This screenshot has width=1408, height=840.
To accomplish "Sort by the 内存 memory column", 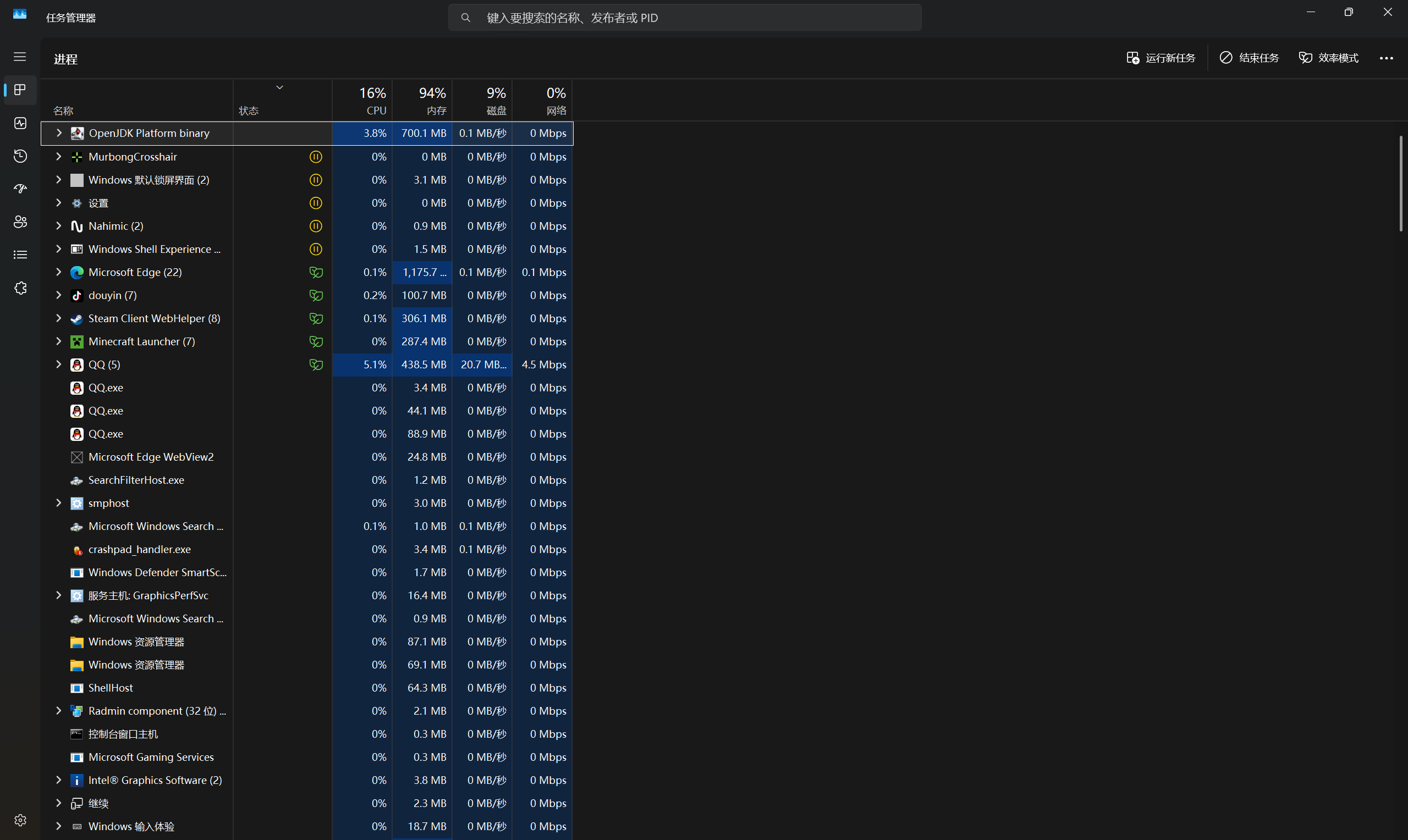I will tap(422, 100).
